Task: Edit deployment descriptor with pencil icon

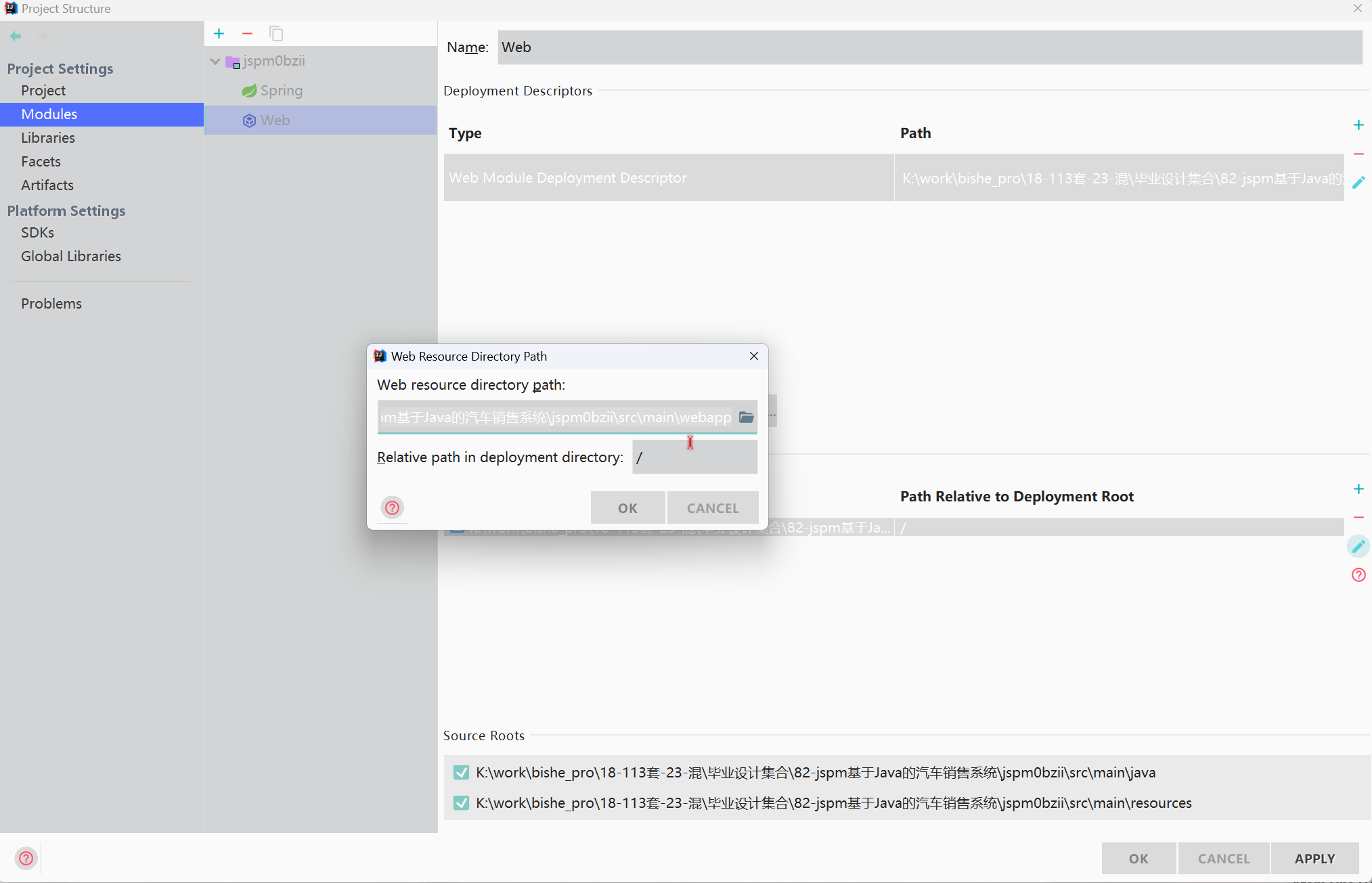Action: [x=1358, y=183]
